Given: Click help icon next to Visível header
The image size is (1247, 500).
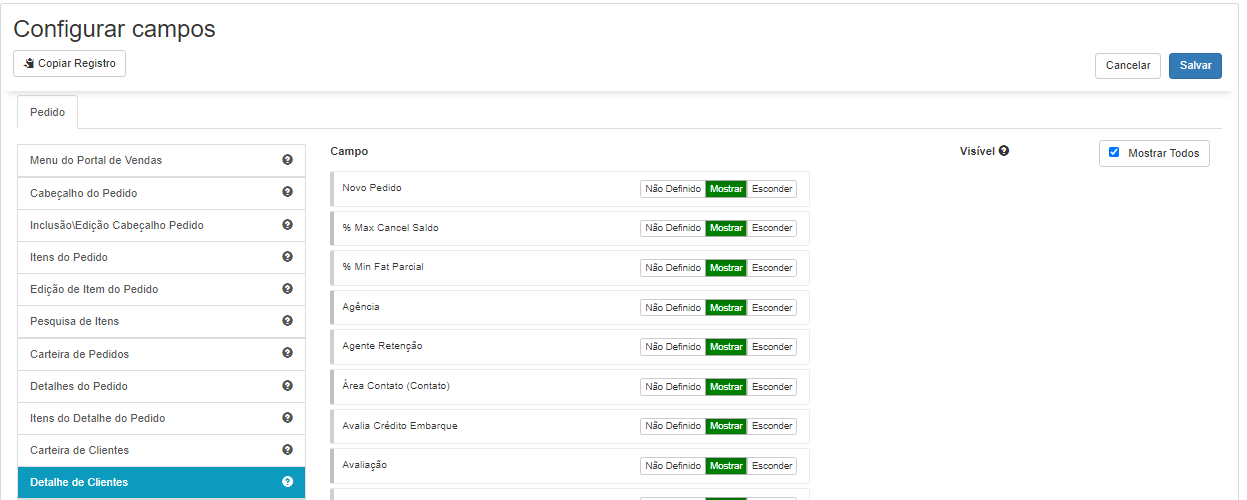Looking at the screenshot, I should coord(1003,151).
